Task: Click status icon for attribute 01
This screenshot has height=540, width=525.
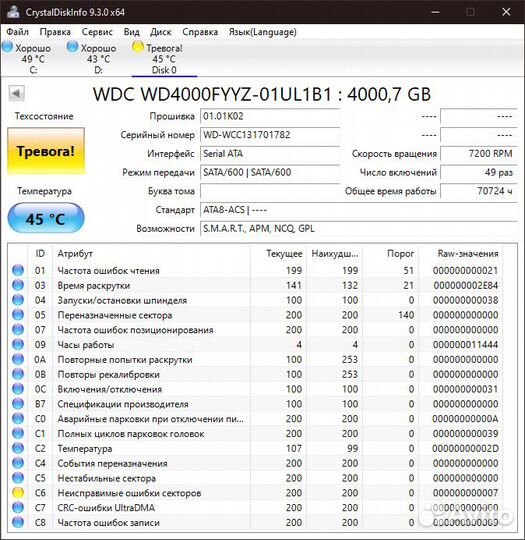Action: [x=18, y=270]
